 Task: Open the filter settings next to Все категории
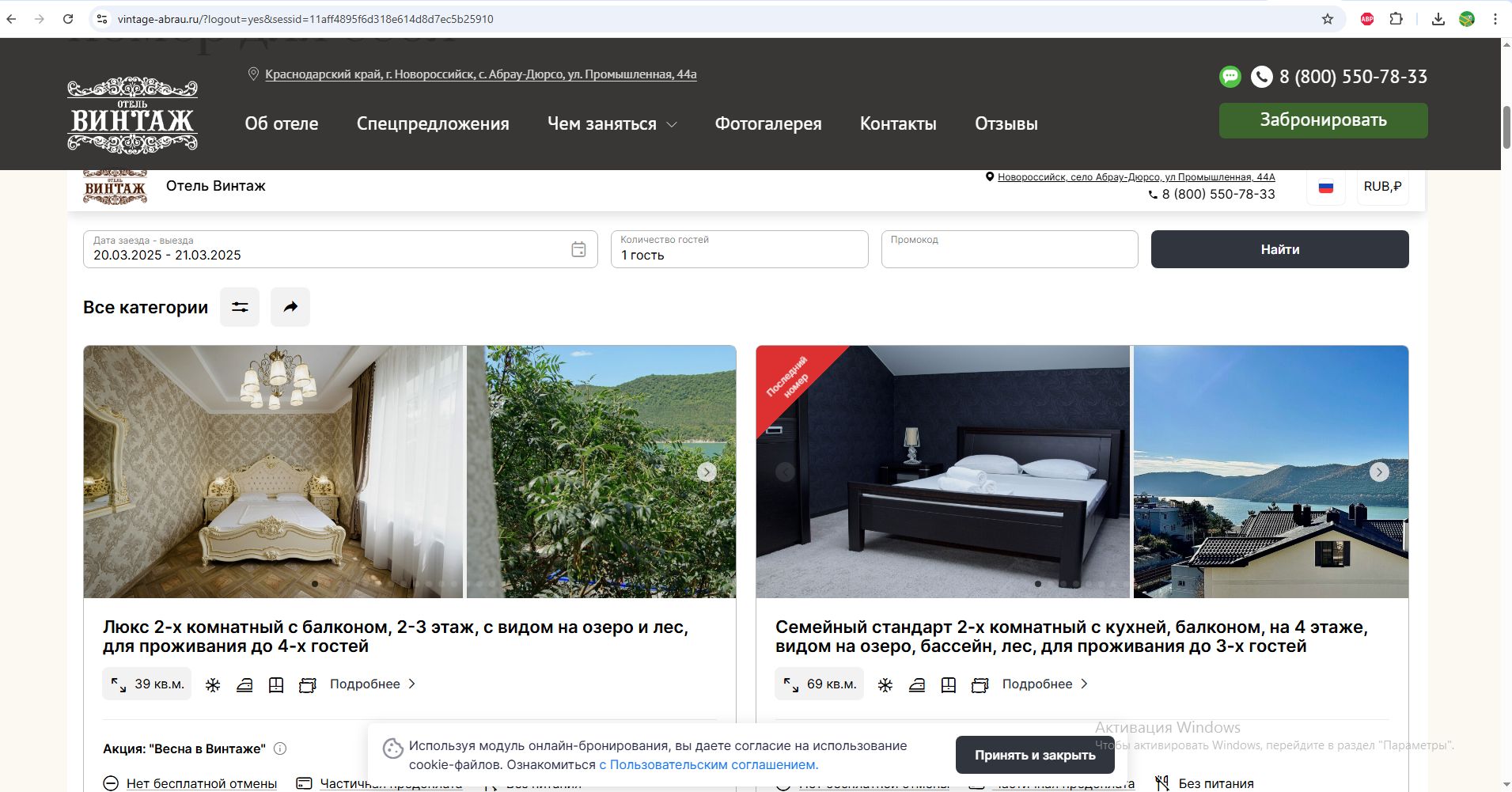pos(240,307)
